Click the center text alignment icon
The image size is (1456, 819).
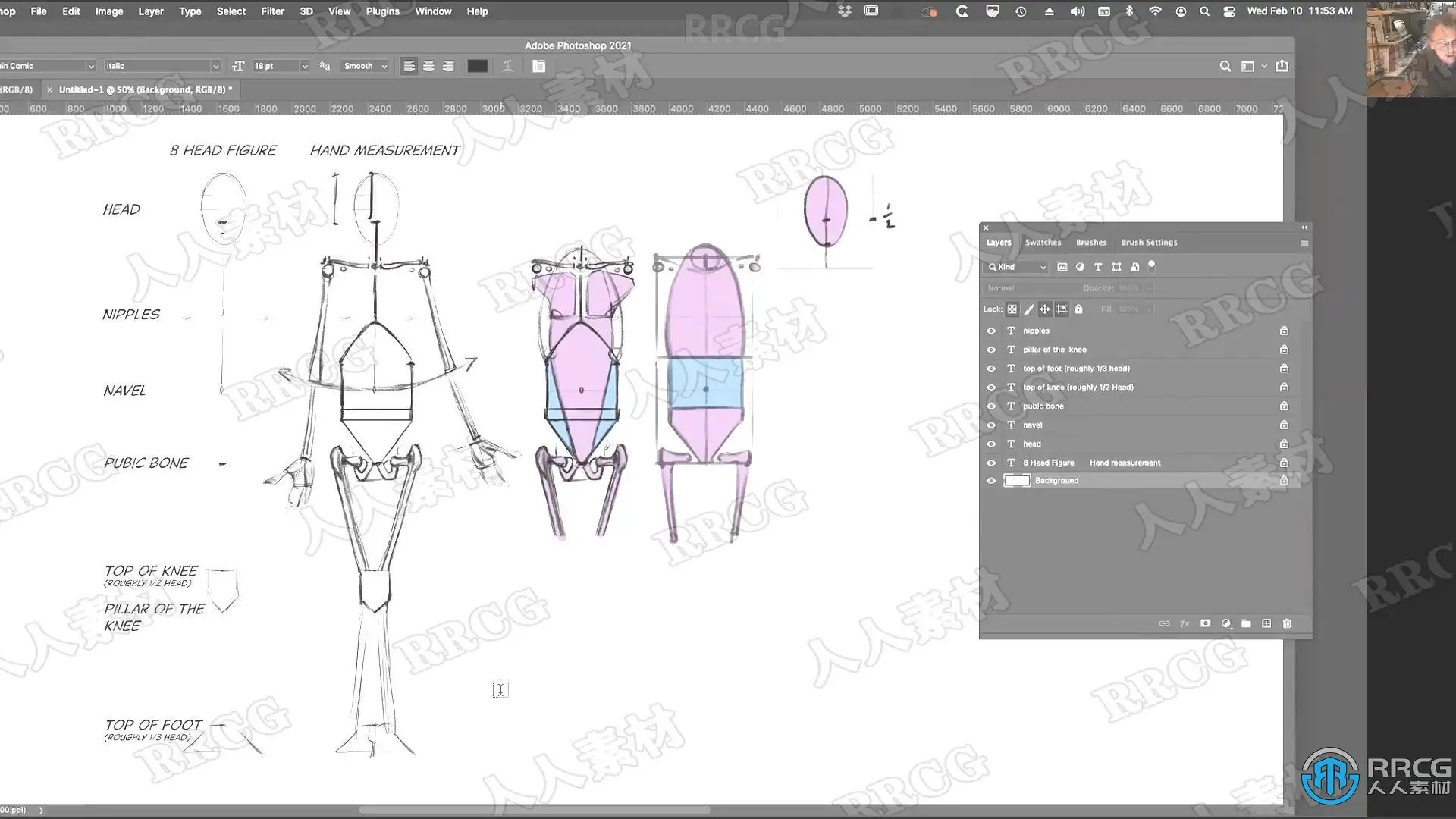(428, 67)
